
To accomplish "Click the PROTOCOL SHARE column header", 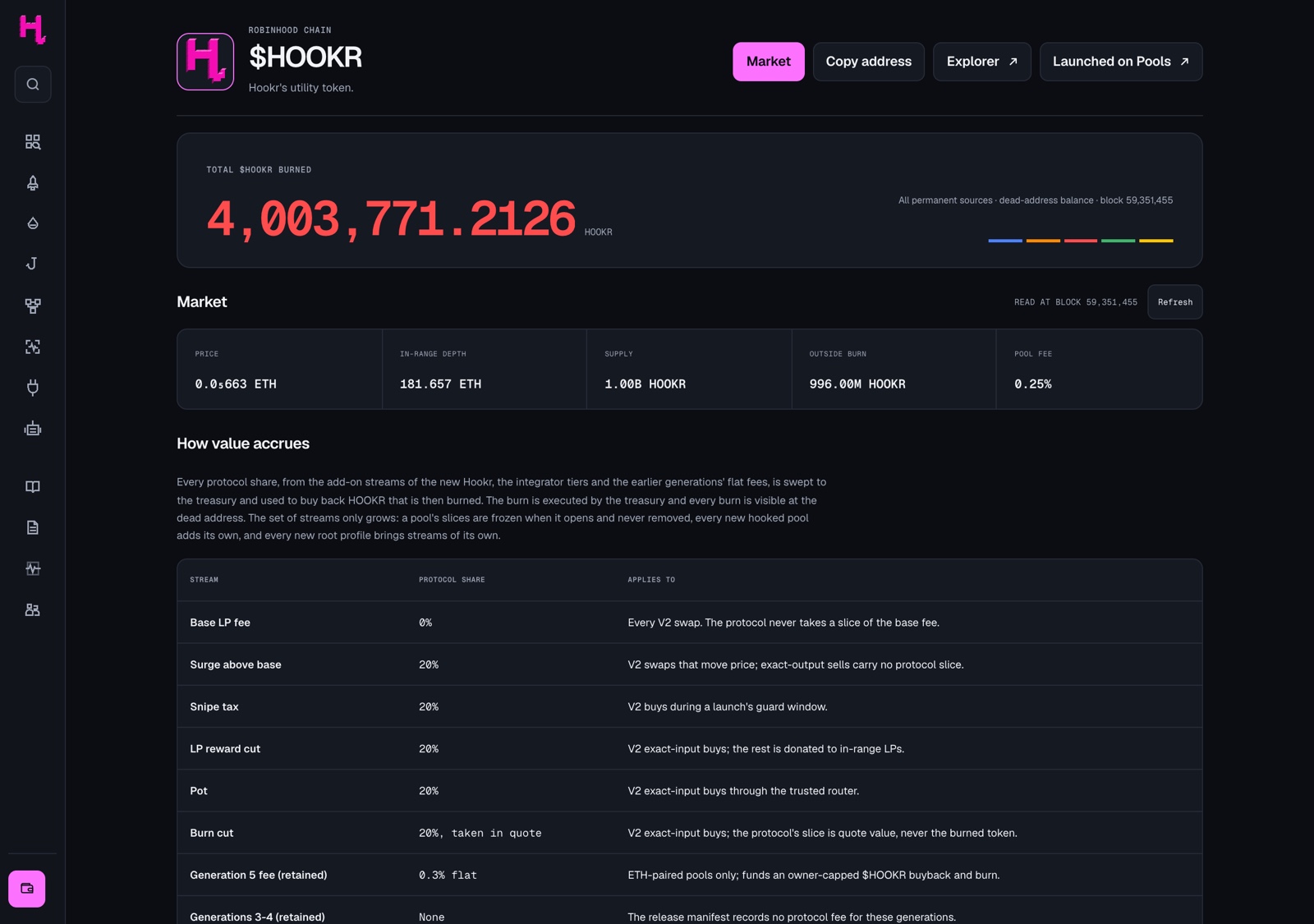I will [x=452, y=580].
